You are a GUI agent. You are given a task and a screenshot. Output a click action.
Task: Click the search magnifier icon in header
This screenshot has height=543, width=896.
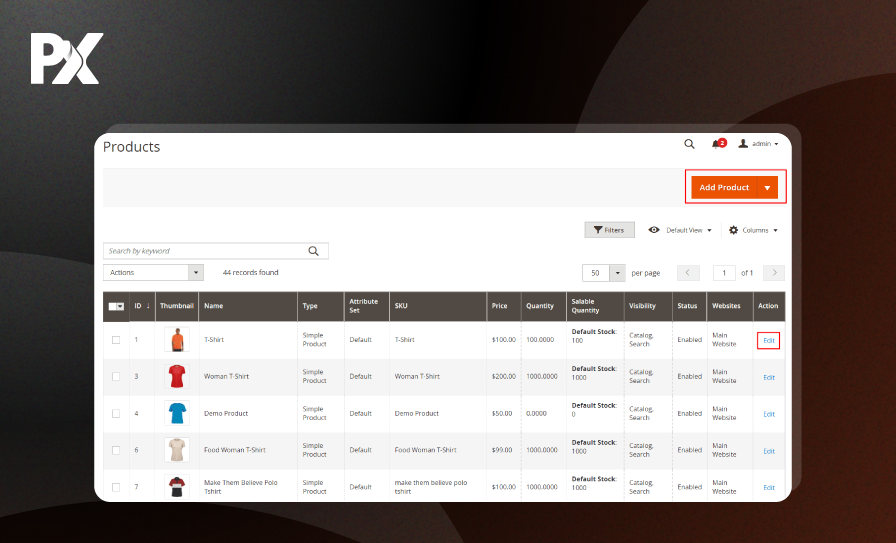click(x=689, y=144)
